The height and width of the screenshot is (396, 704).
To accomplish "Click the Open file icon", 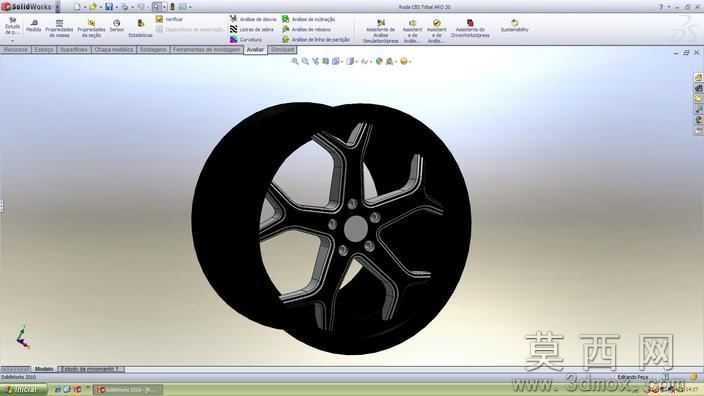I will 93,7.
